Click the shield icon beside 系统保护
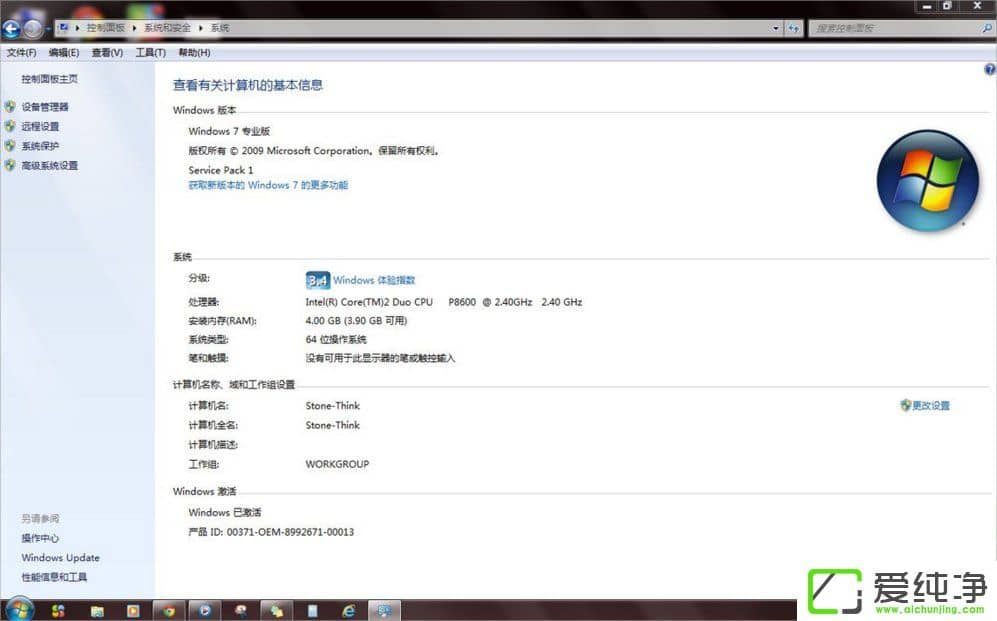 pos(10,146)
